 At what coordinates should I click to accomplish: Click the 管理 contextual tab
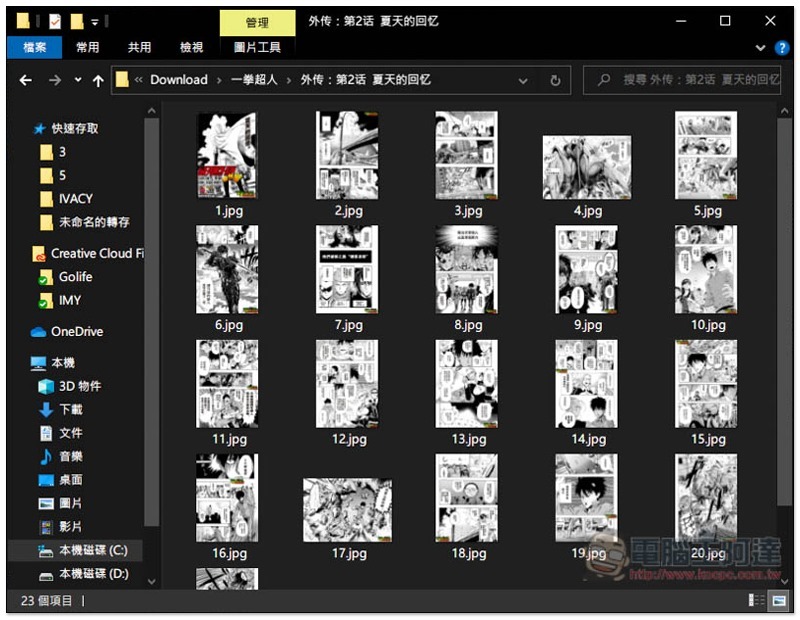click(257, 22)
